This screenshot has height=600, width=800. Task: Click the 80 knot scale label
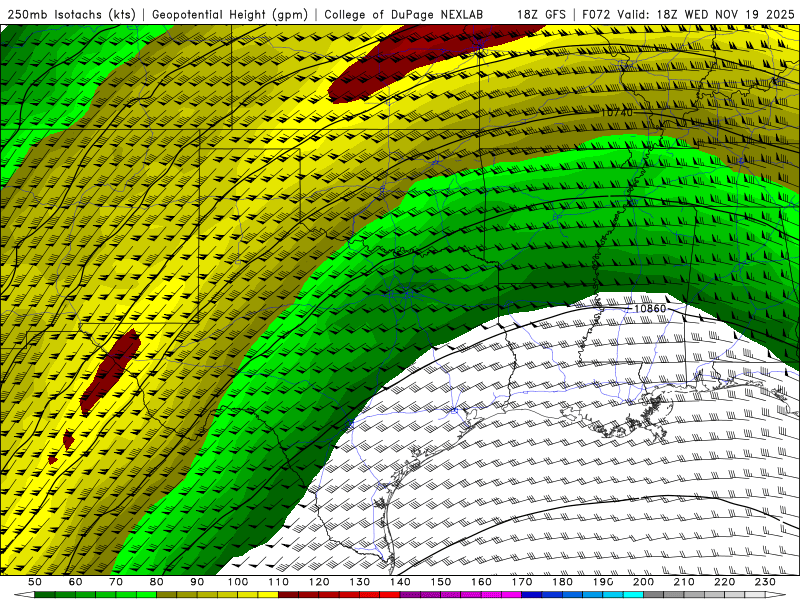click(156, 582)
